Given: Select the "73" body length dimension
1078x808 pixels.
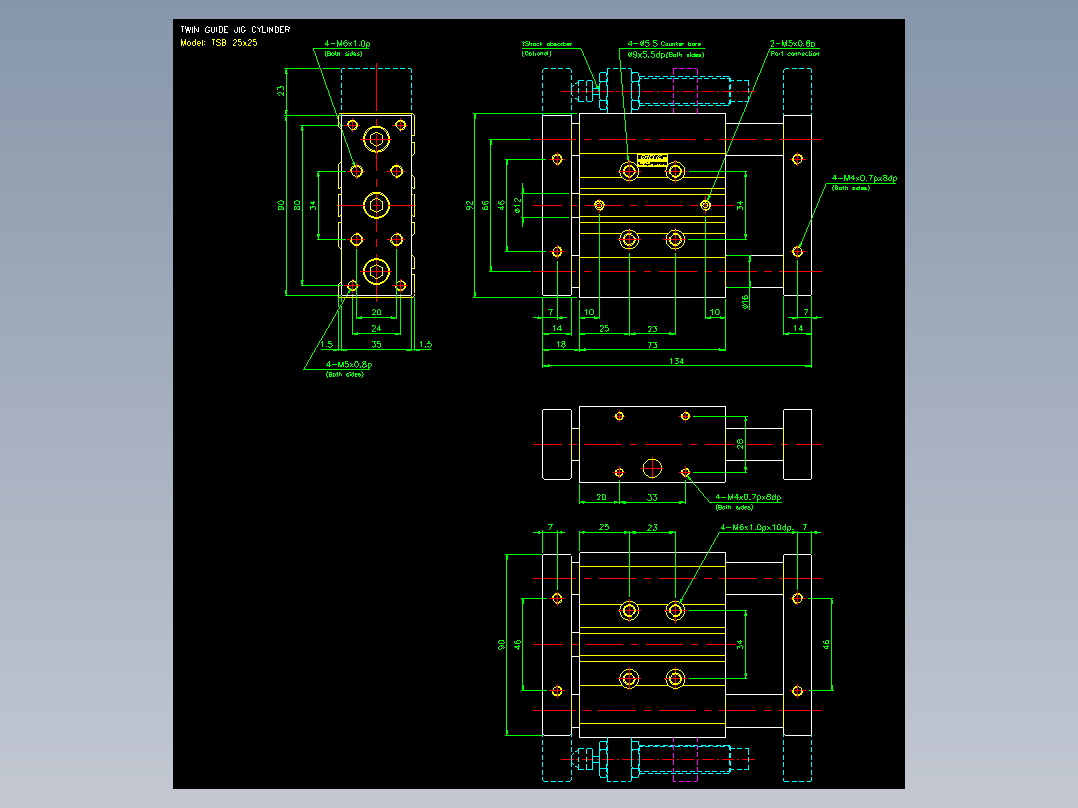Looking at the screenshot, I should (652, 345).
